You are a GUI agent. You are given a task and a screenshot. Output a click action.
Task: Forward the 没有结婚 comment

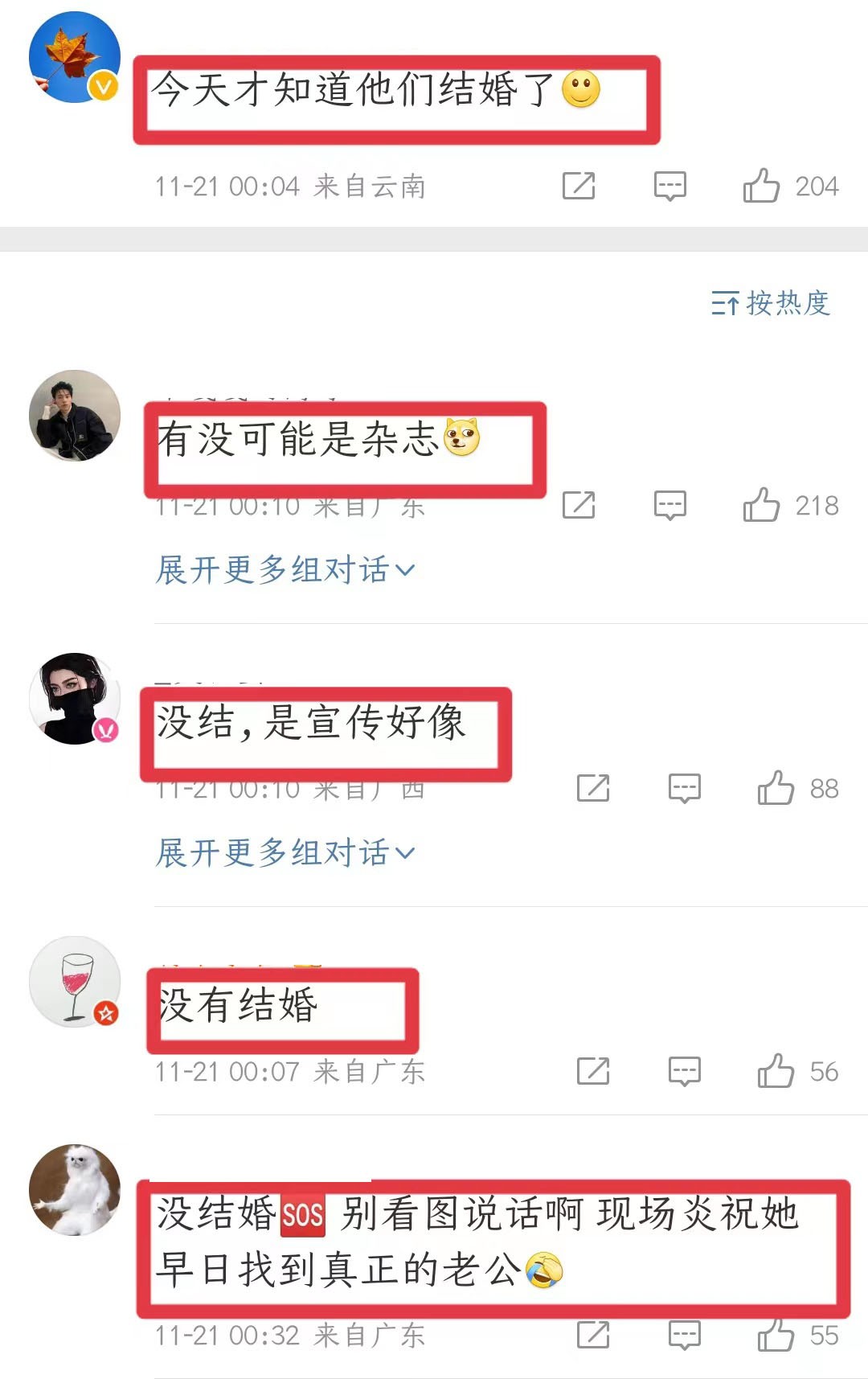click(593, 1071)
